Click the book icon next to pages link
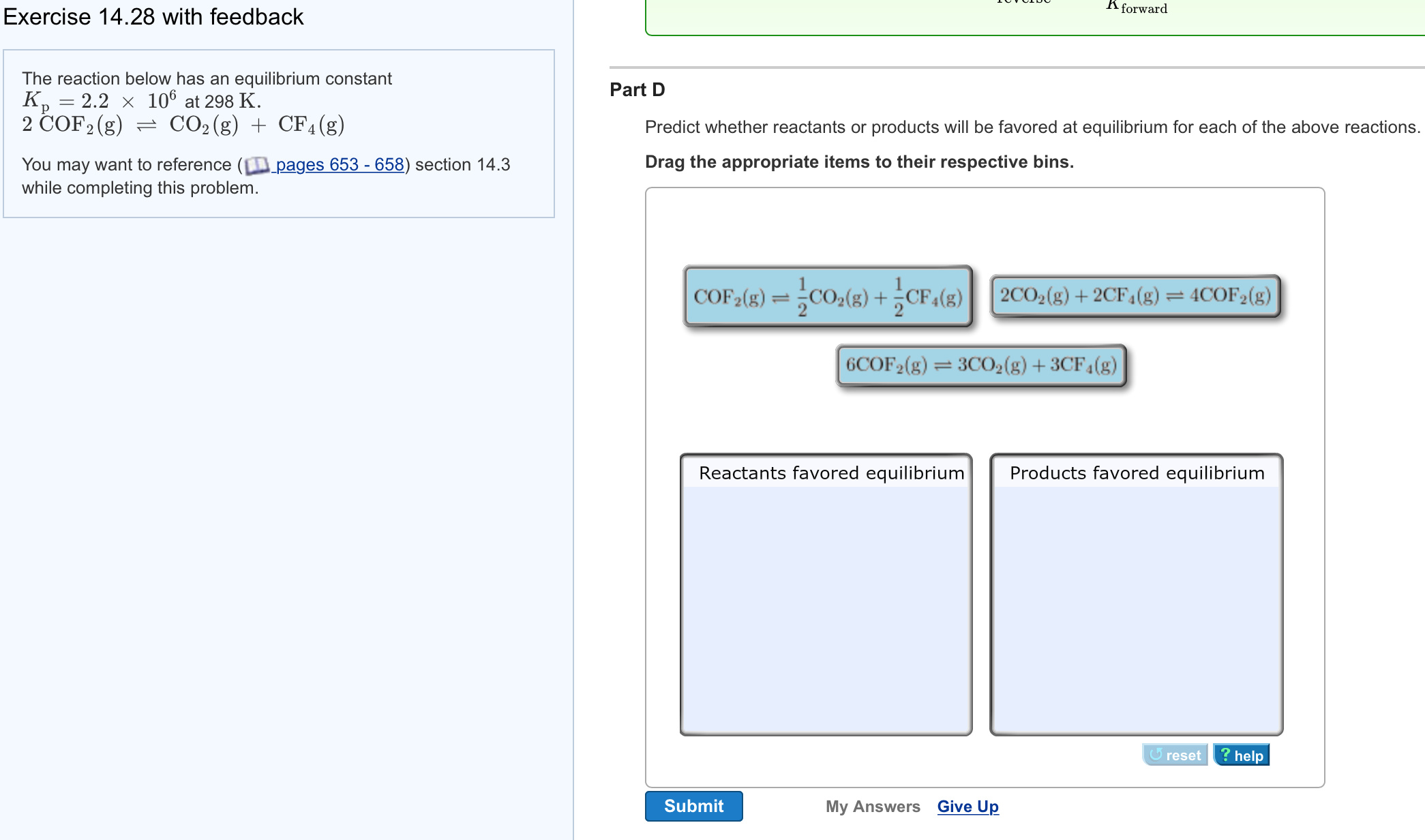1425x840 pixels. [x=257, y=165]
